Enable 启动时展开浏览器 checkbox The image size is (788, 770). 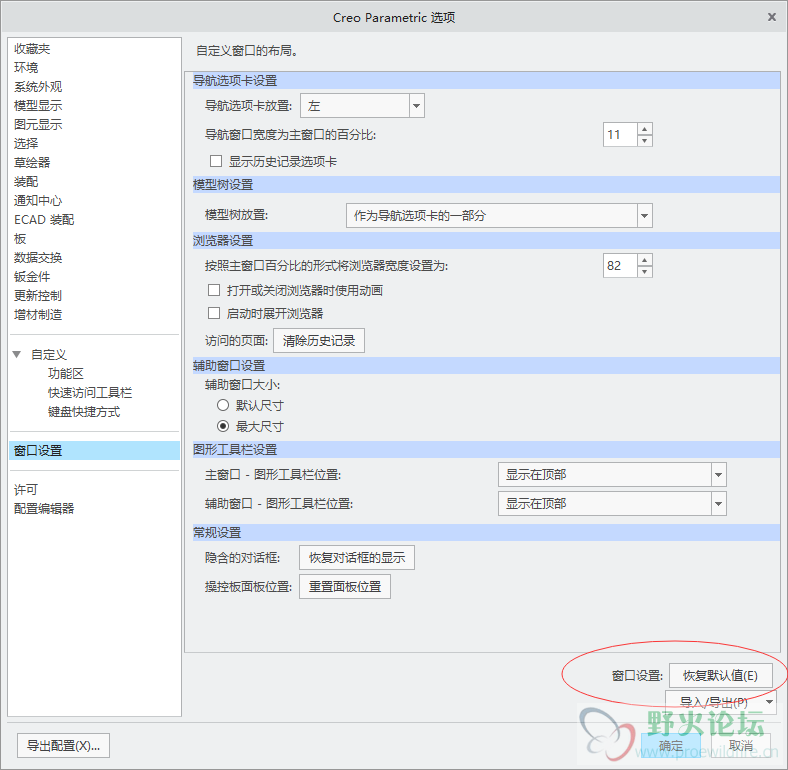coord(214,314)
